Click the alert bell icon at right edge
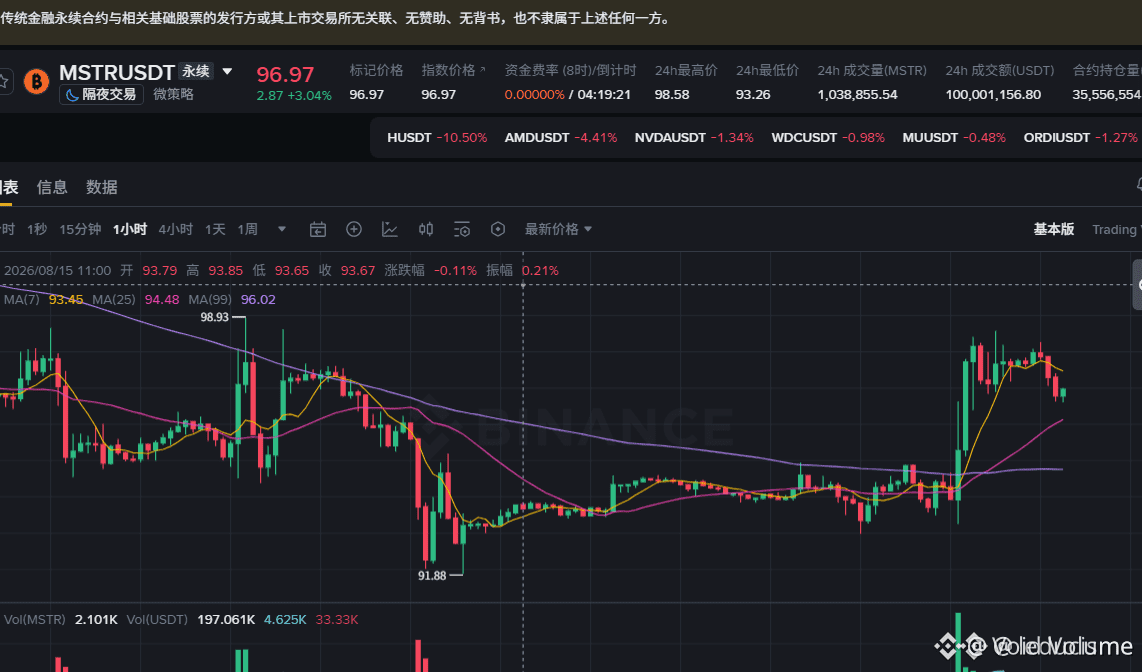This screenshot has height=672, width=1142. 1139,185
